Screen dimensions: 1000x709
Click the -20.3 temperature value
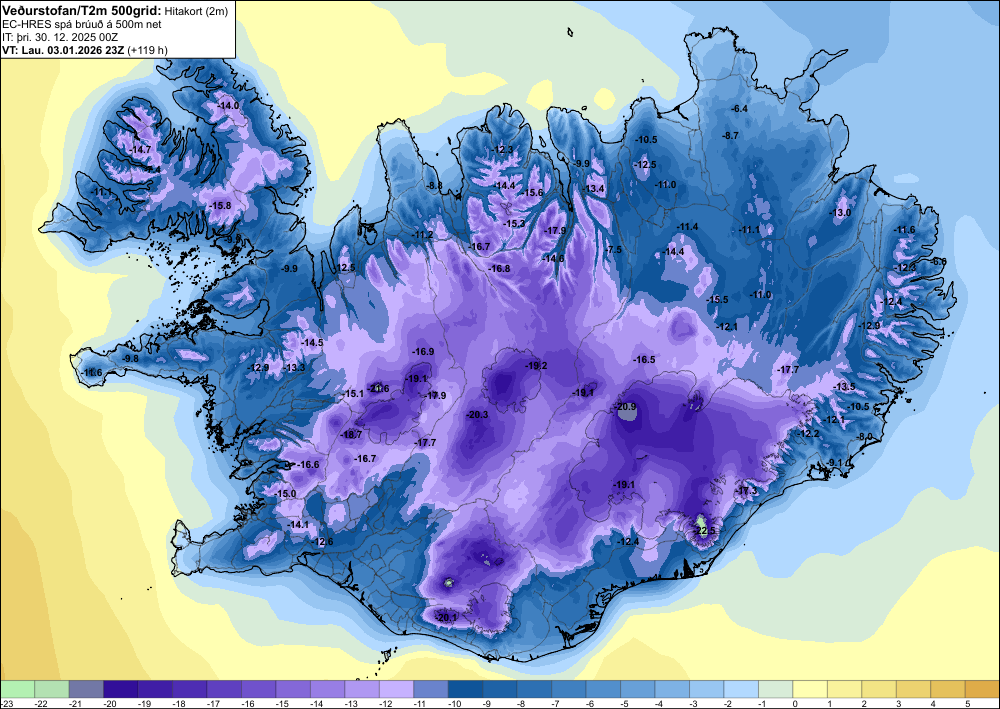pyautogui.click(x=477, y=414)
